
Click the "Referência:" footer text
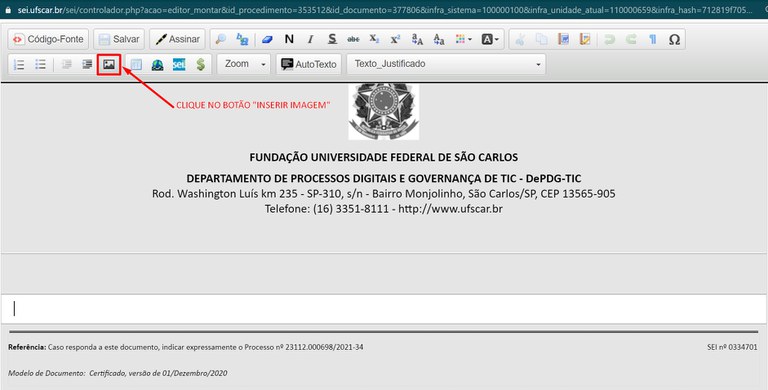27,347
